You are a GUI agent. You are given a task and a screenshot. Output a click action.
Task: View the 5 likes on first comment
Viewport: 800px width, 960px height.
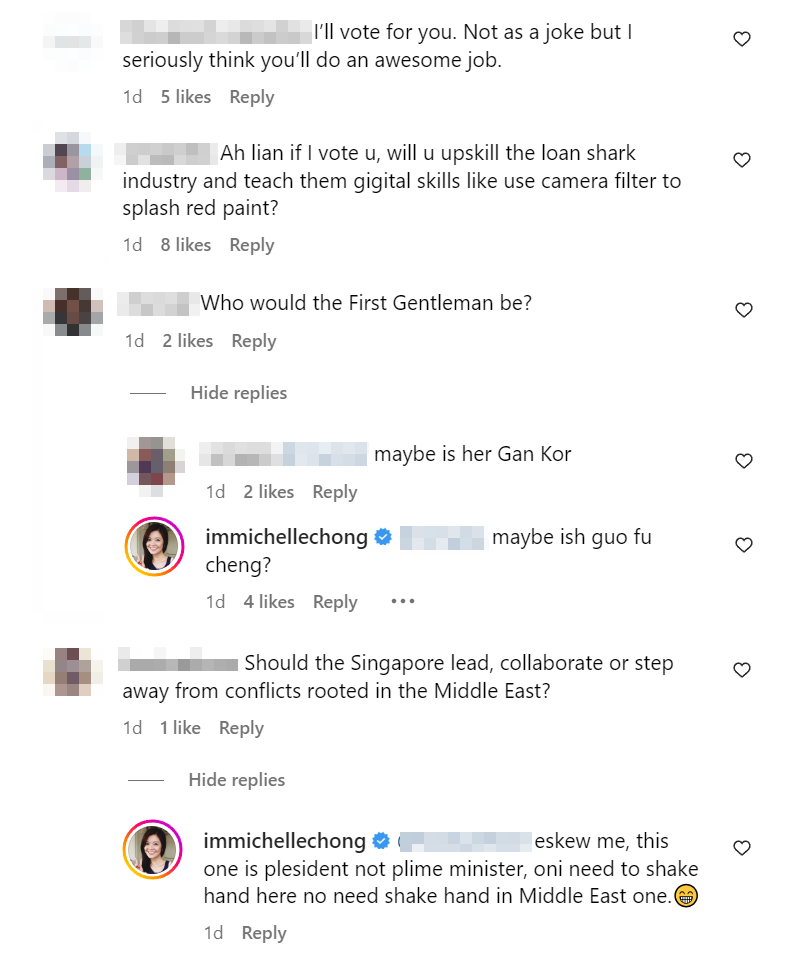coord(186,97)
